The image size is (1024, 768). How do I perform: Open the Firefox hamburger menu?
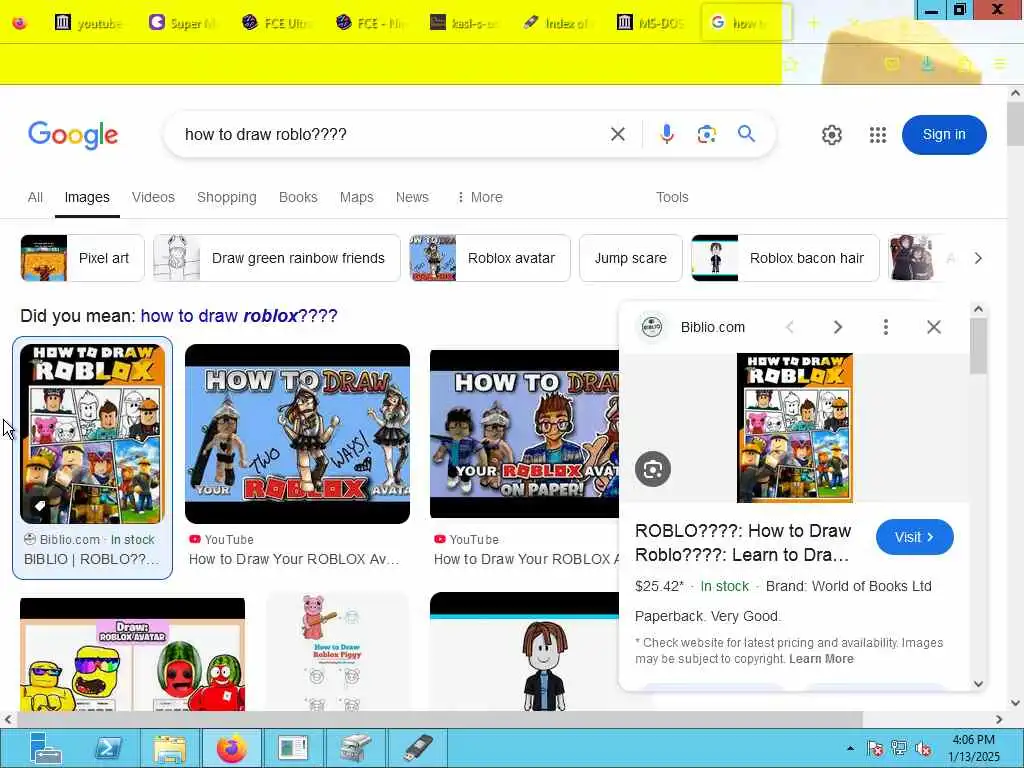(x=1000, y=64)
